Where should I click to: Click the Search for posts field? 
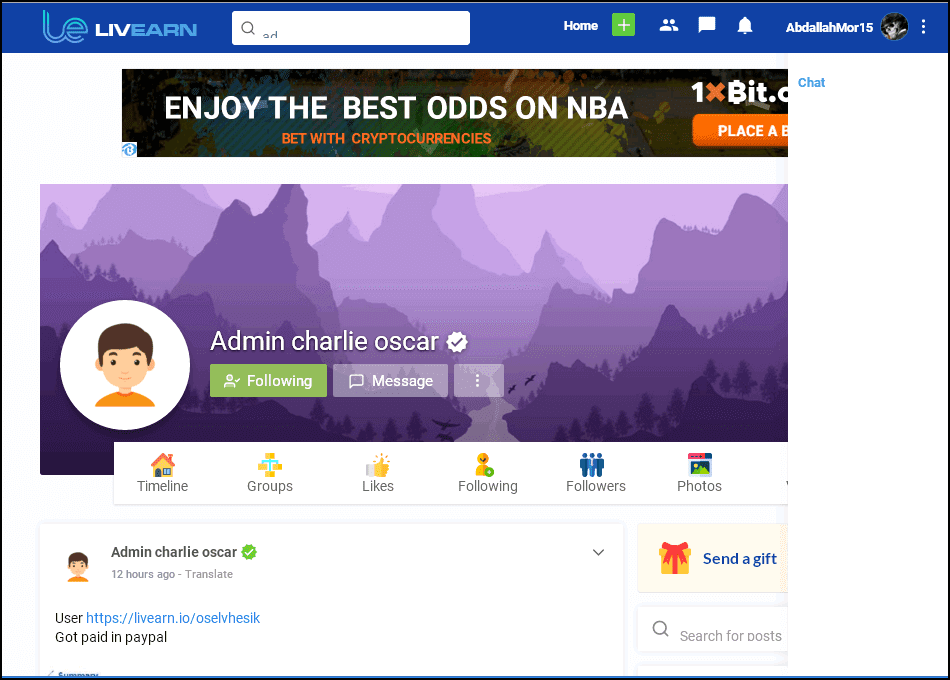[713, 630]
